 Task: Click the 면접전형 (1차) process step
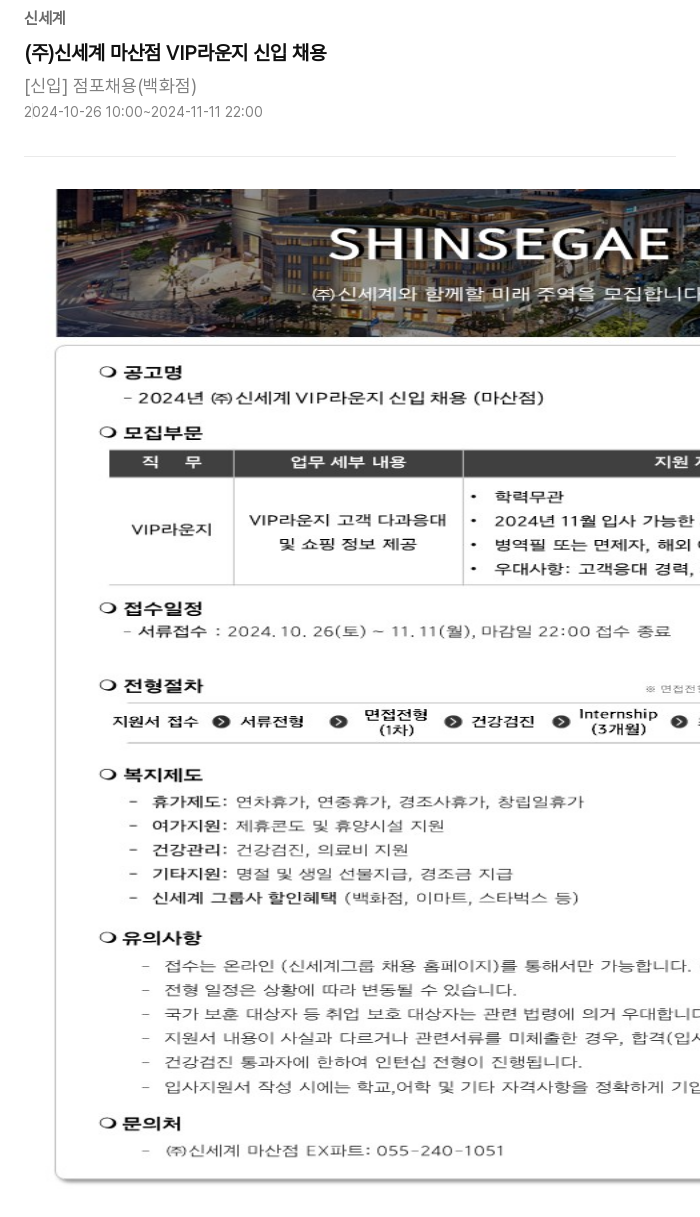(x=395, y=722)
